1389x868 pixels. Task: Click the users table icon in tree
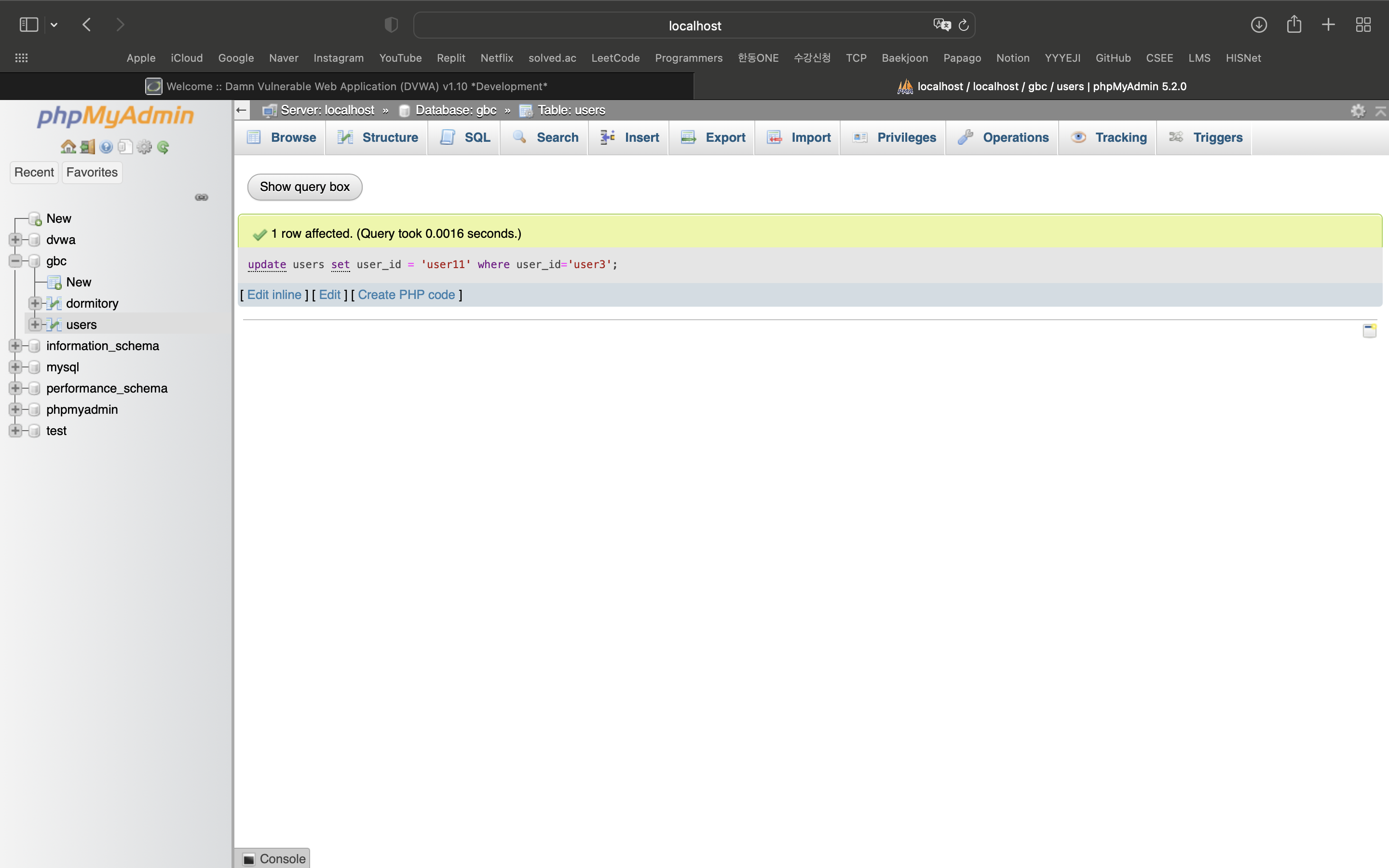click(x=54, y=325)
